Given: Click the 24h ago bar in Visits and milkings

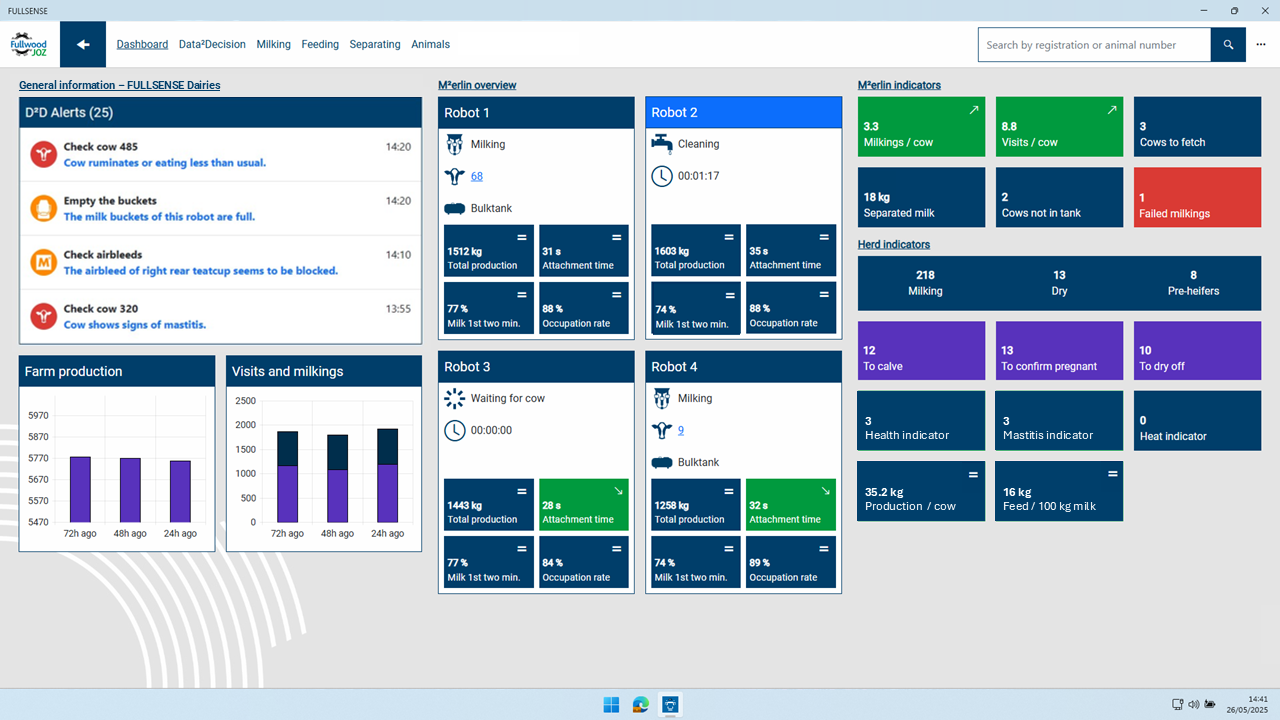Looking at the screenshot, I should (x=388, y=475).
